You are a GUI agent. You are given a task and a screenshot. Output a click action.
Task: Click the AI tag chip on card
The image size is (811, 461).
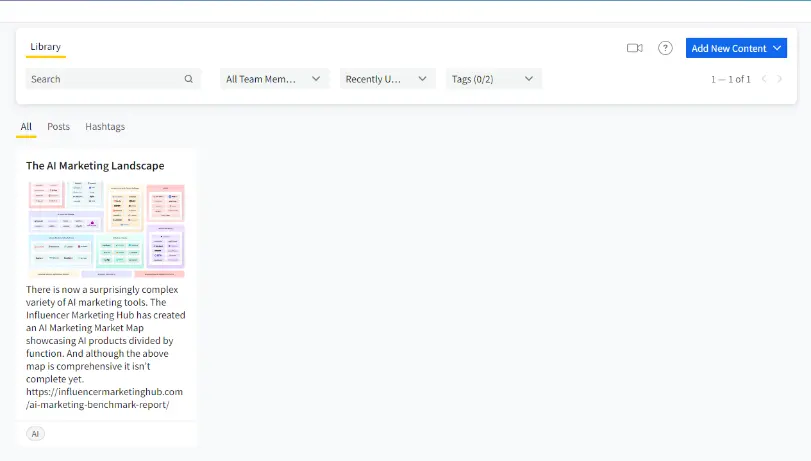click(36, 434)
